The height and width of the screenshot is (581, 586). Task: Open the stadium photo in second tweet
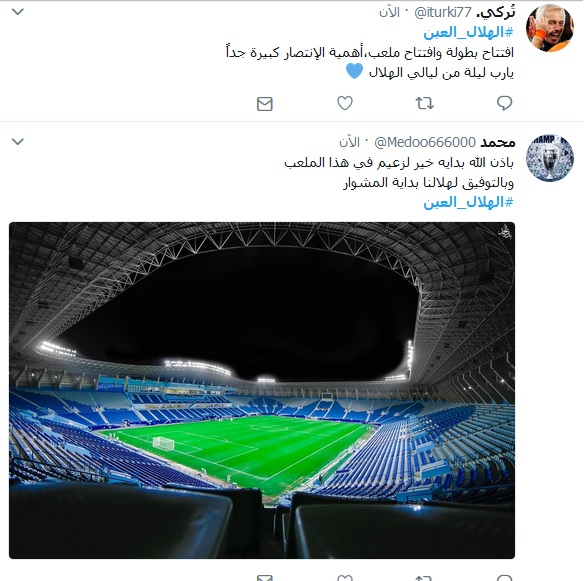[x=262, y=390]
